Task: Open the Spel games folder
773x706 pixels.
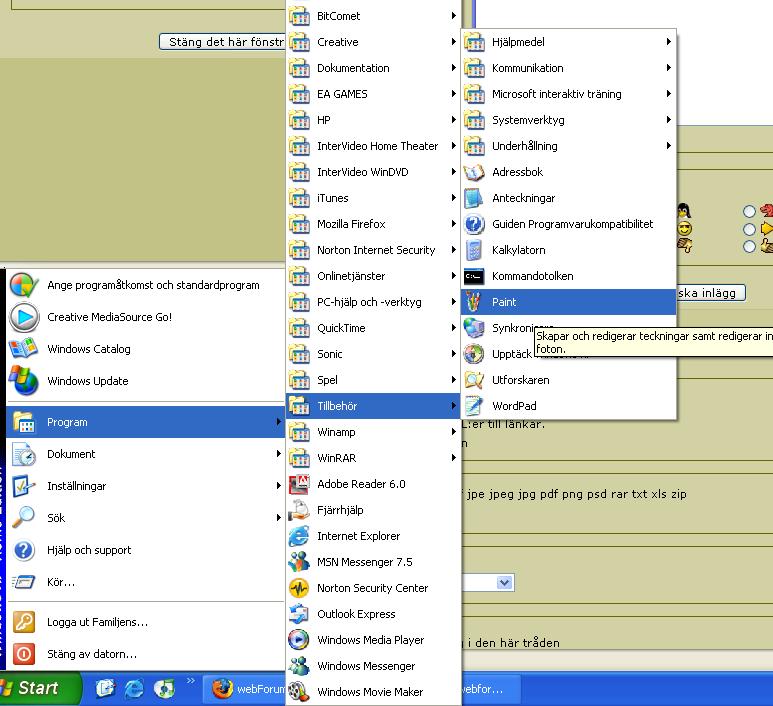Action: pos(373,380)
